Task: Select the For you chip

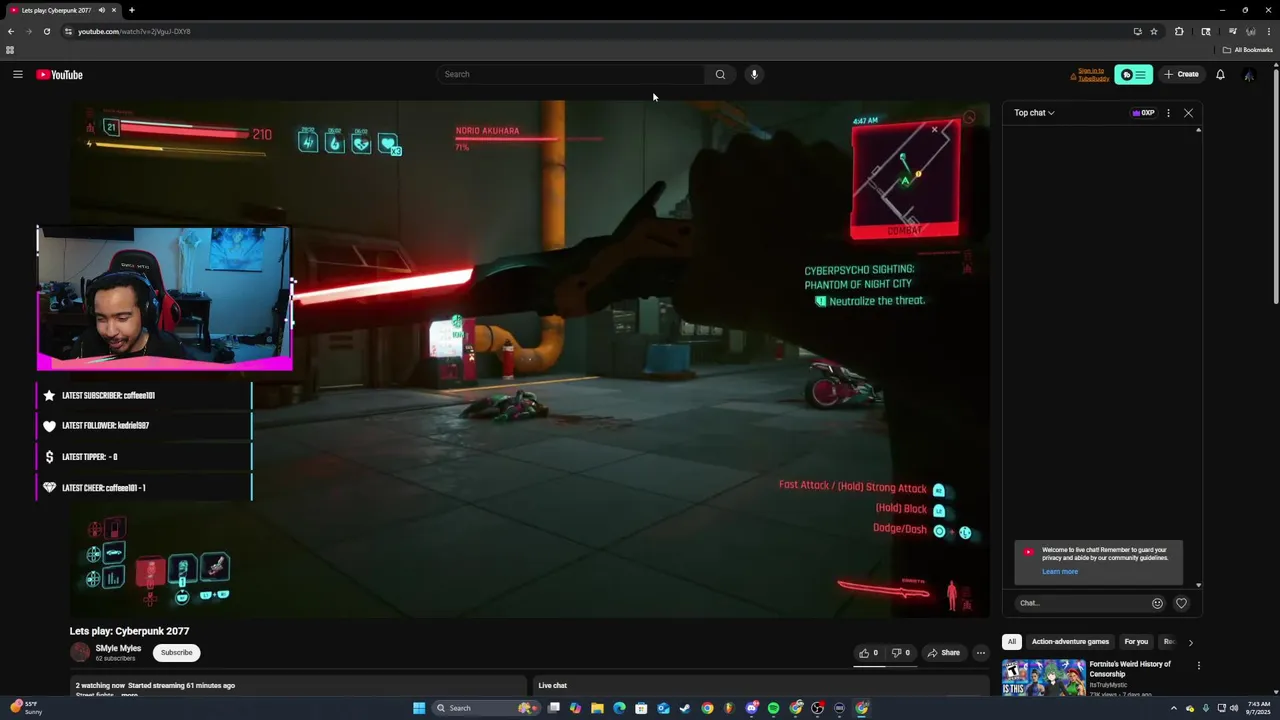Action: 1136,642
